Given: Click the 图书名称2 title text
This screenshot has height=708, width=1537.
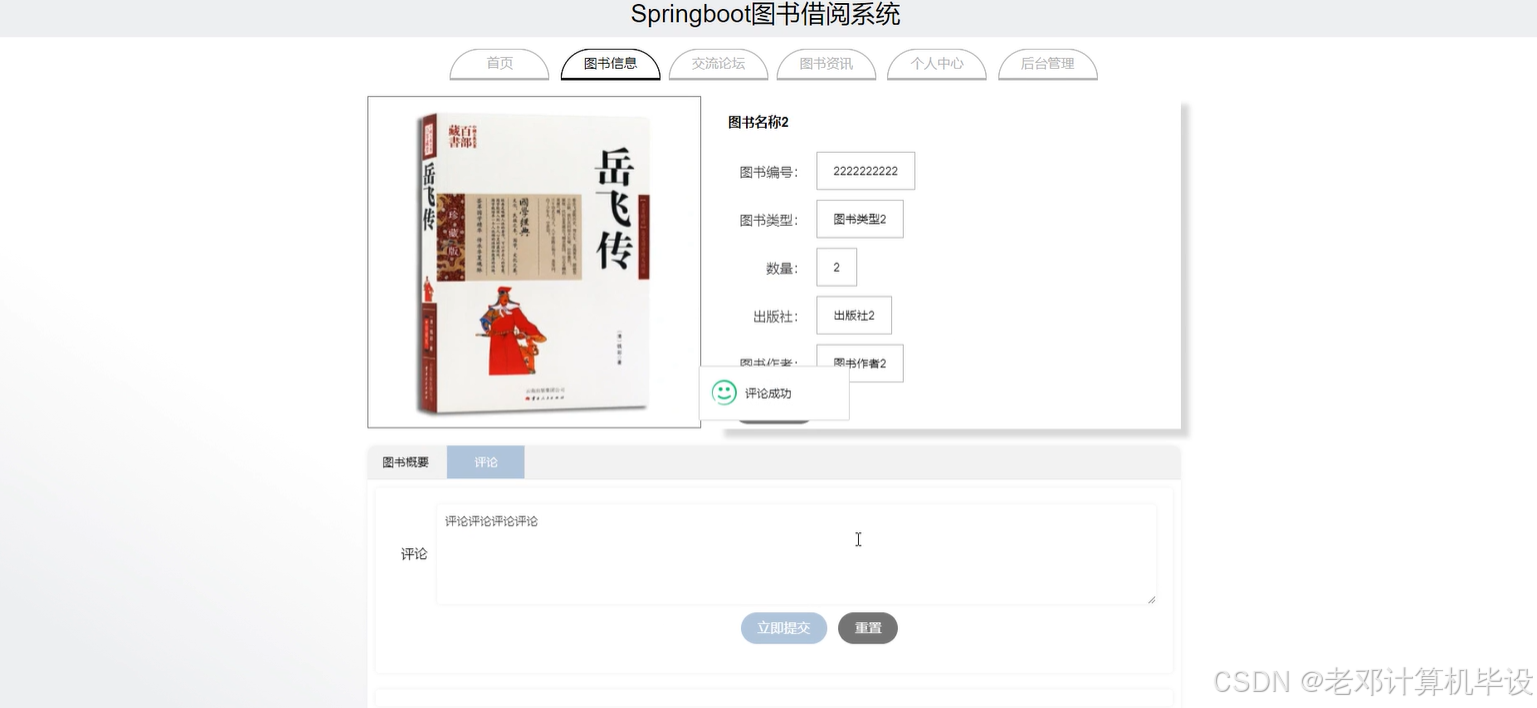Looking at the screenshot, I should point(758,122).
